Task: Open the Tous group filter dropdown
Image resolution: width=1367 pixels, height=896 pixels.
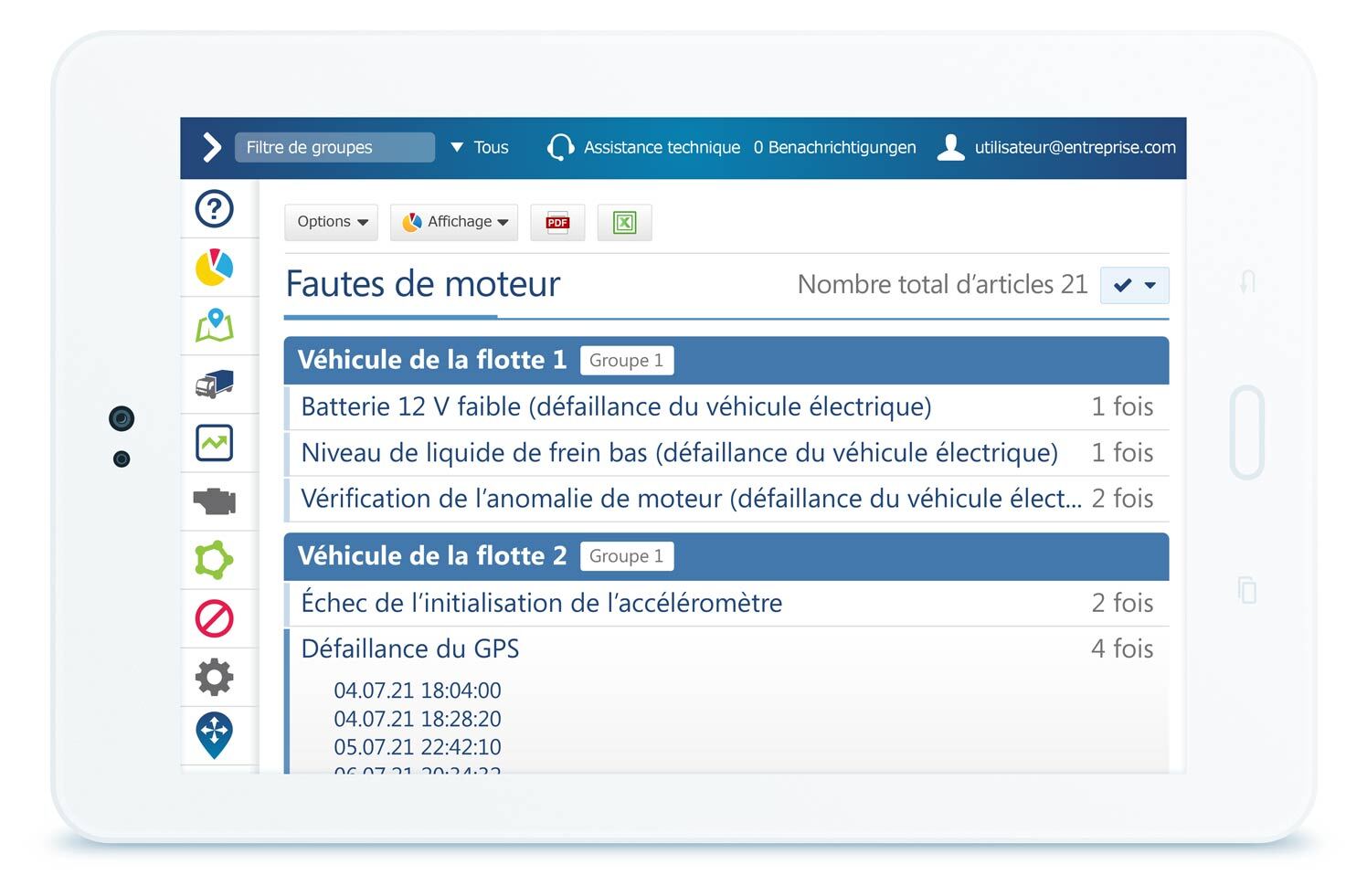Action: click(x=480, y=147)
